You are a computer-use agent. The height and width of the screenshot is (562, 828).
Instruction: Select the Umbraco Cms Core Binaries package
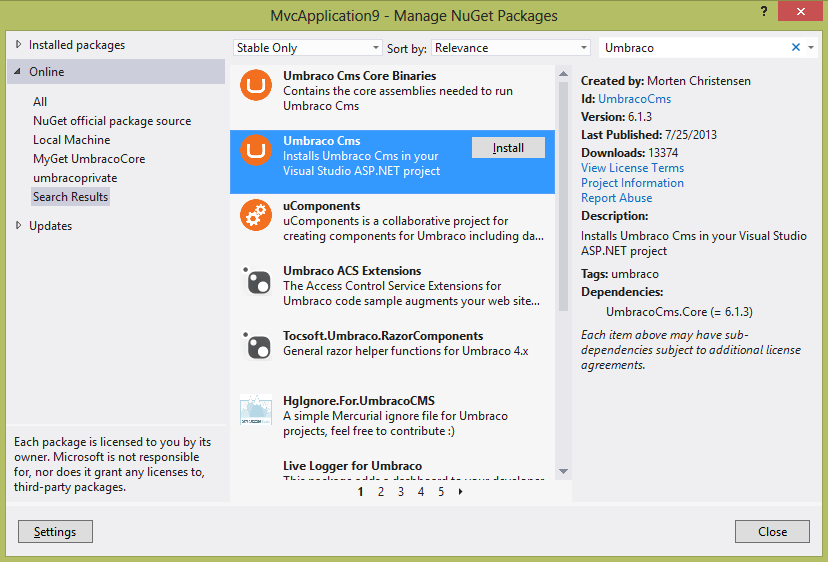(x=392, y=97)
